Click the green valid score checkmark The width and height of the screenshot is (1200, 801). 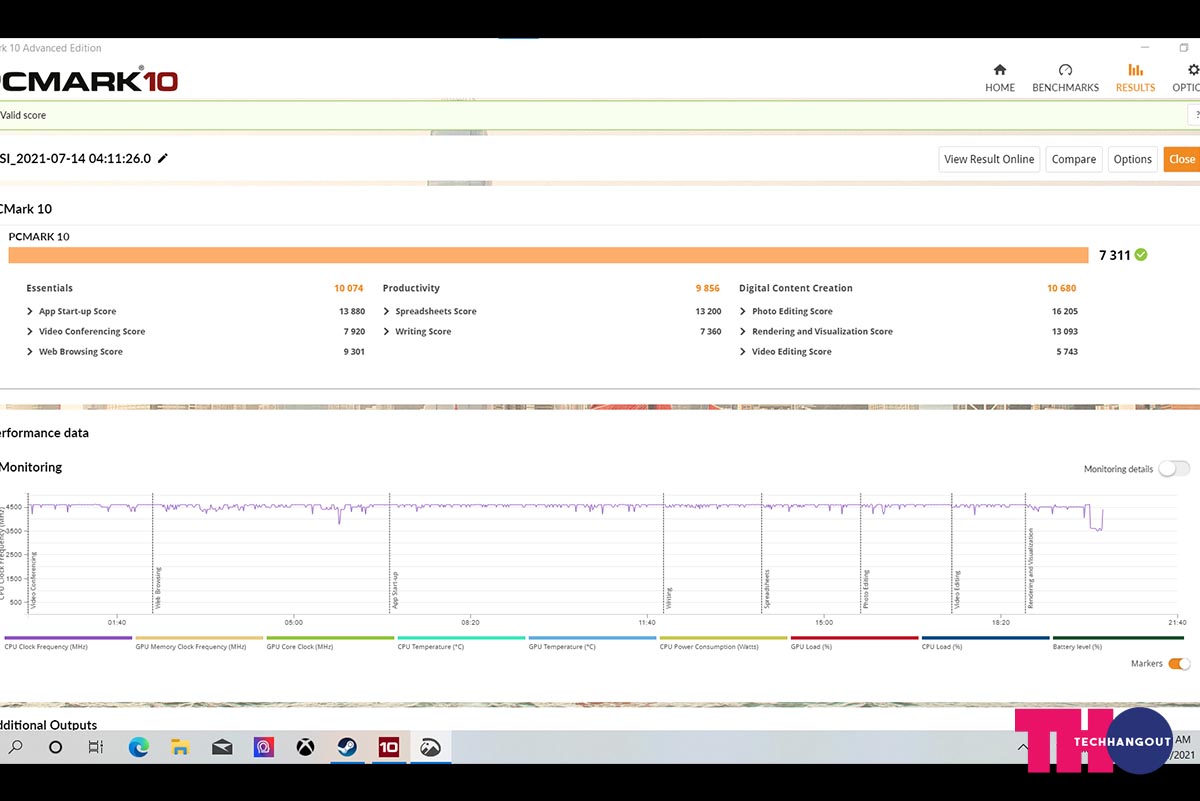(x=1141, y=255)
